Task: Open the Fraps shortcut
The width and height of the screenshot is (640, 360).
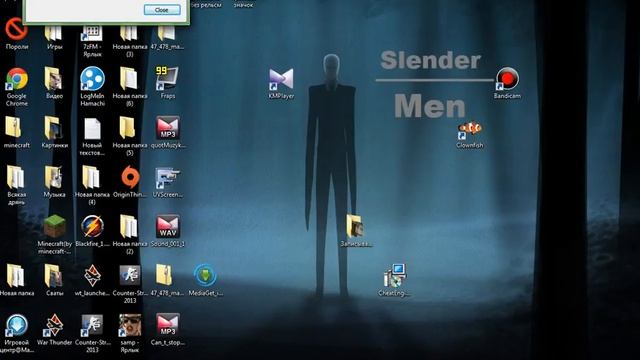Action: 167,78
